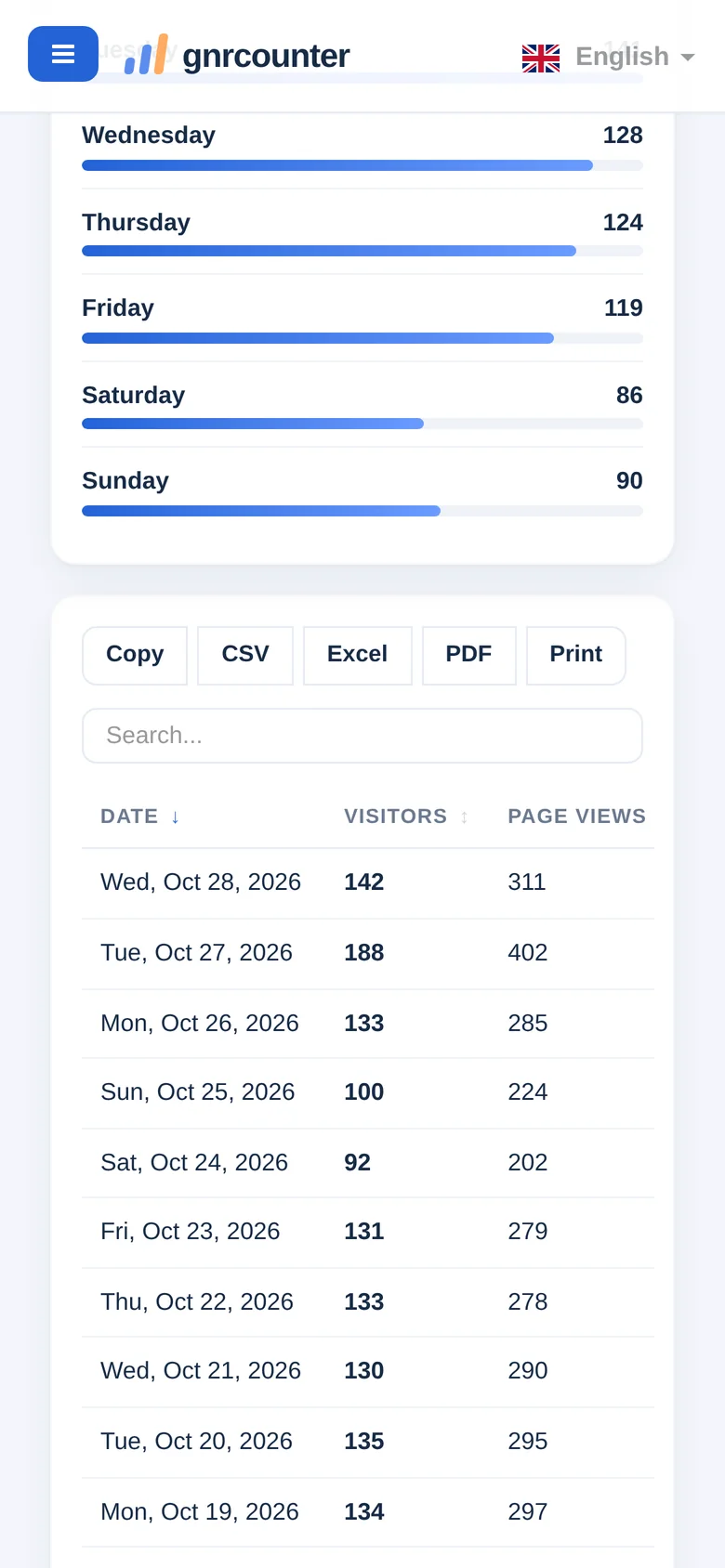The image size is (725, 1568).
Task: Click the Visitors column header text
Action: pos(395,817)
